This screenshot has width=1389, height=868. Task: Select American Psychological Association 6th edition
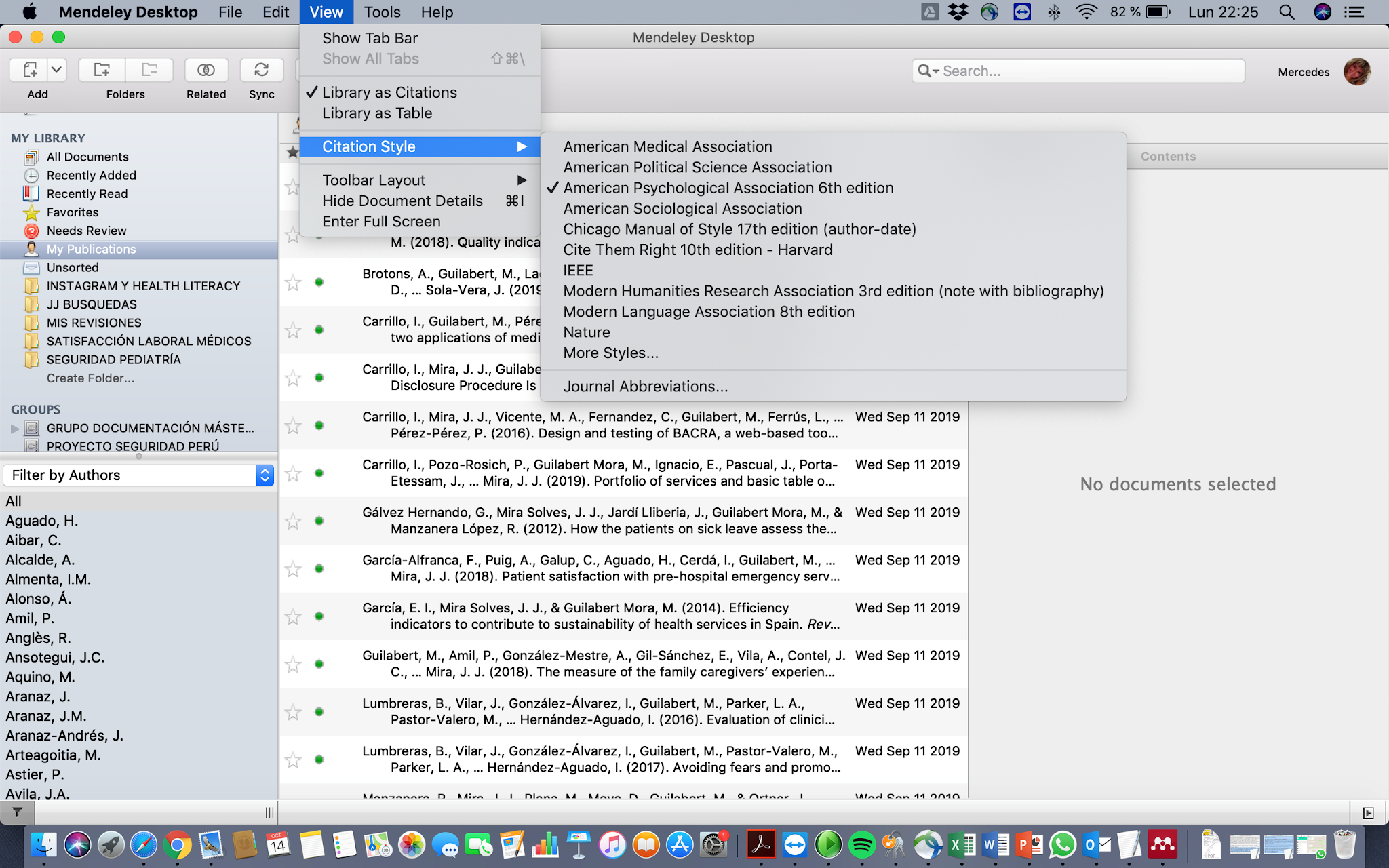(x=728, y=188)
